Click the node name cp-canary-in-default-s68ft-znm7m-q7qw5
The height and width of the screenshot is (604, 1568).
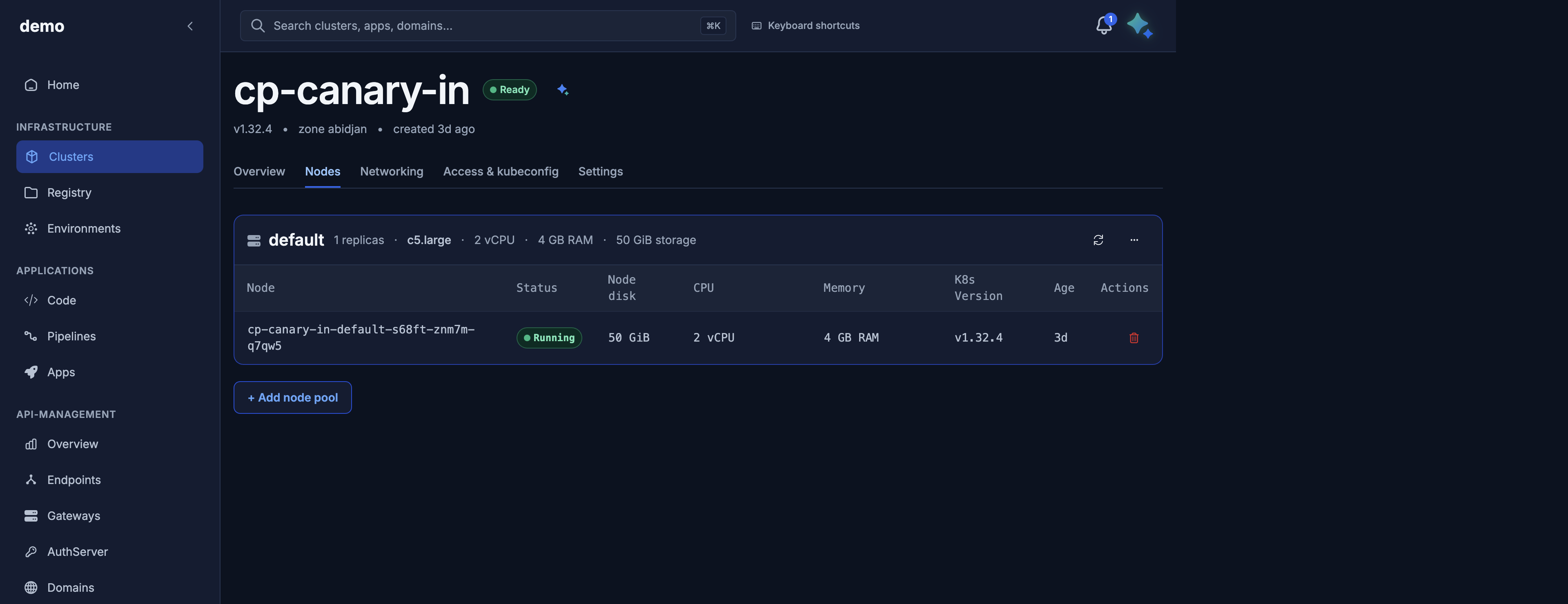(361, 338)
